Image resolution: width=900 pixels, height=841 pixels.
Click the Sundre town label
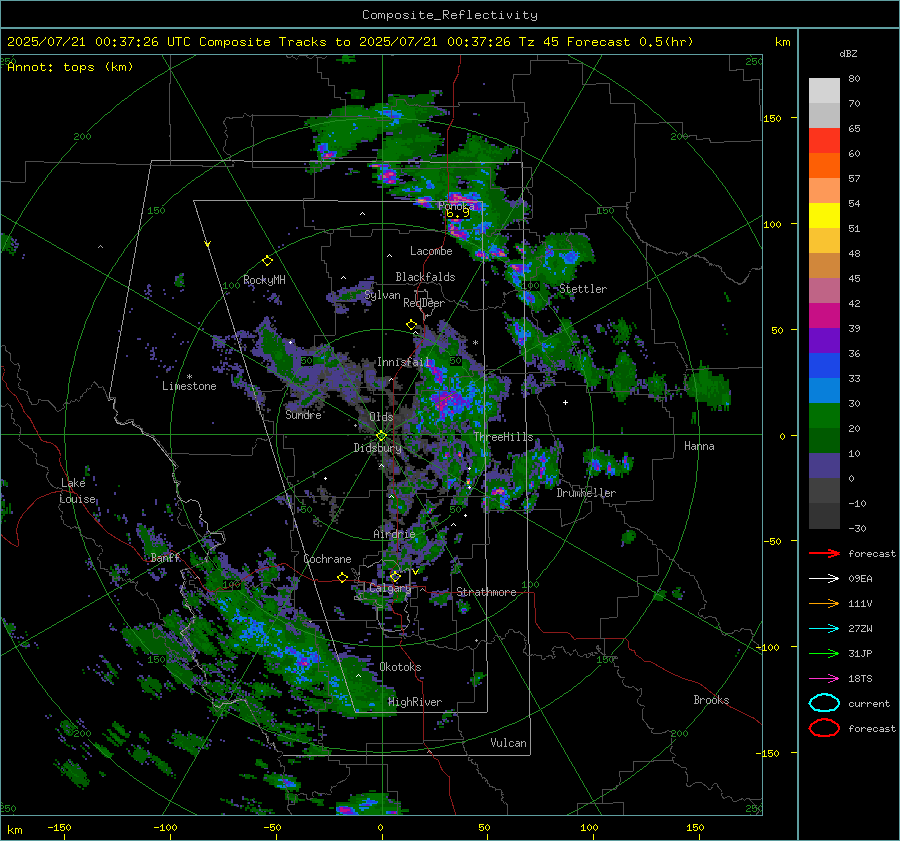(x=303, y=414)
